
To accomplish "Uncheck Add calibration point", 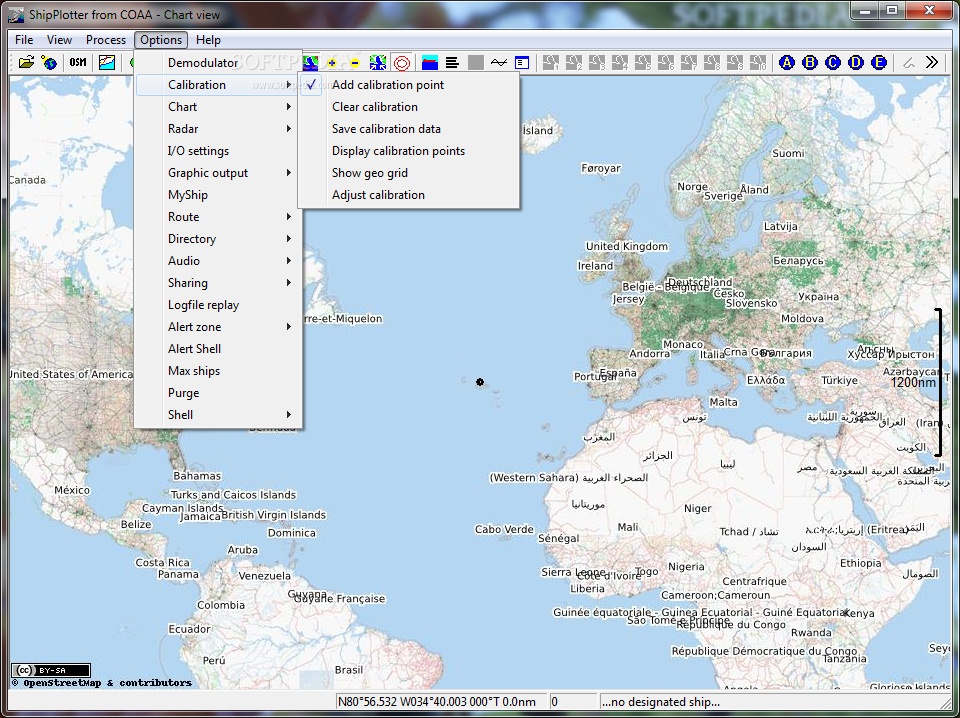I will click(408, 84).
